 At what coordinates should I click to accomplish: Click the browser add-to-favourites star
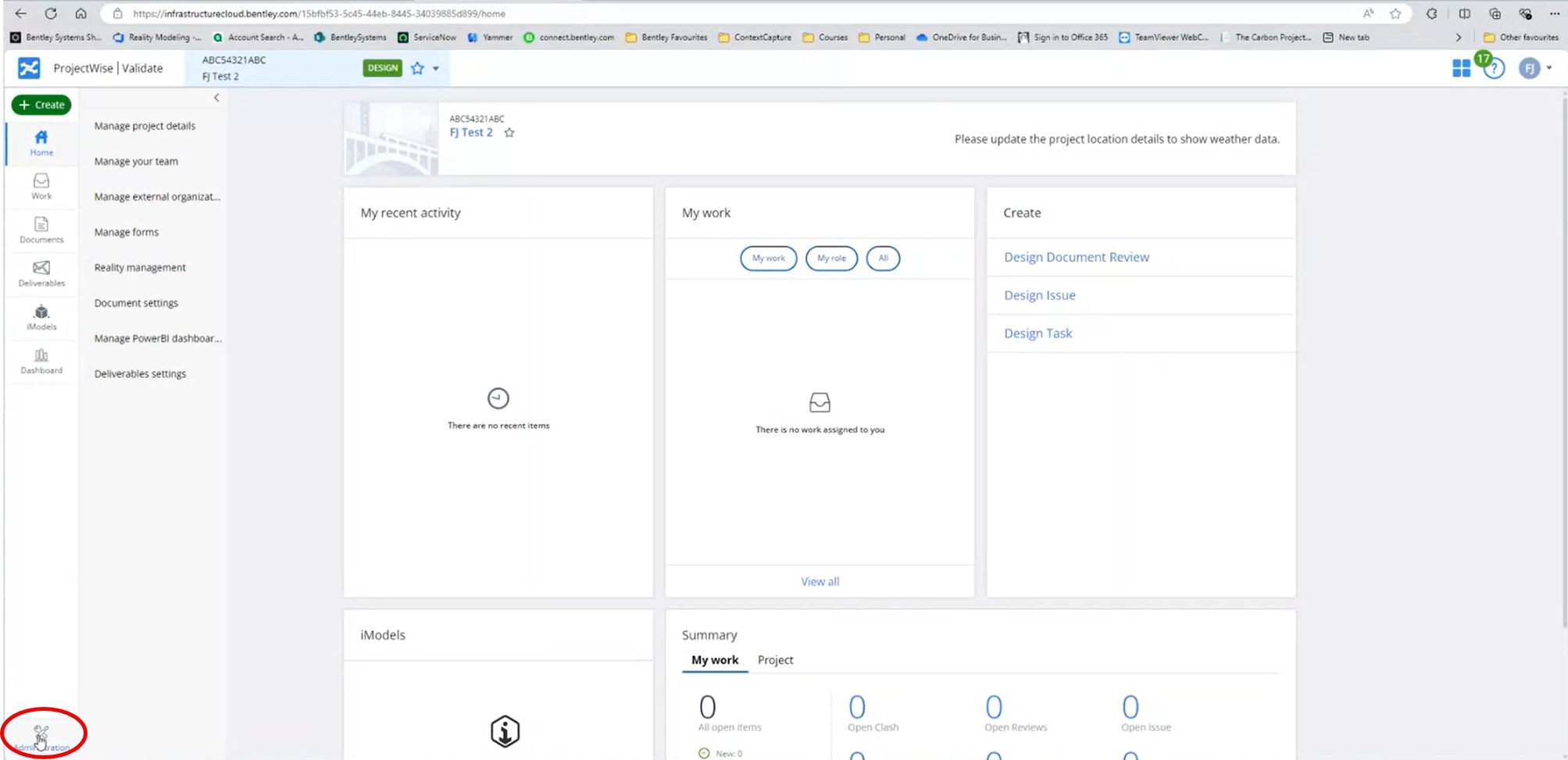[1395, 13]
